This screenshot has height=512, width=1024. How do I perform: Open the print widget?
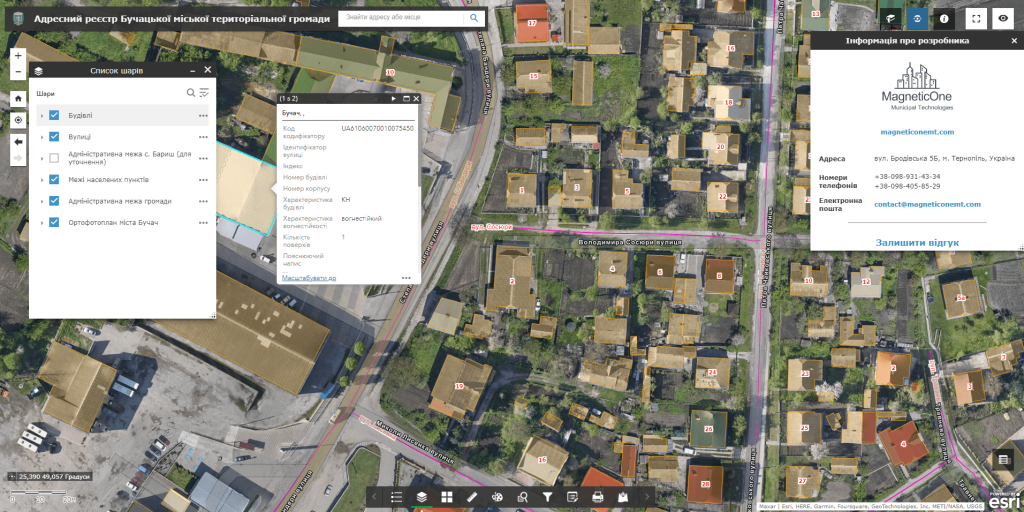point(598,496)
